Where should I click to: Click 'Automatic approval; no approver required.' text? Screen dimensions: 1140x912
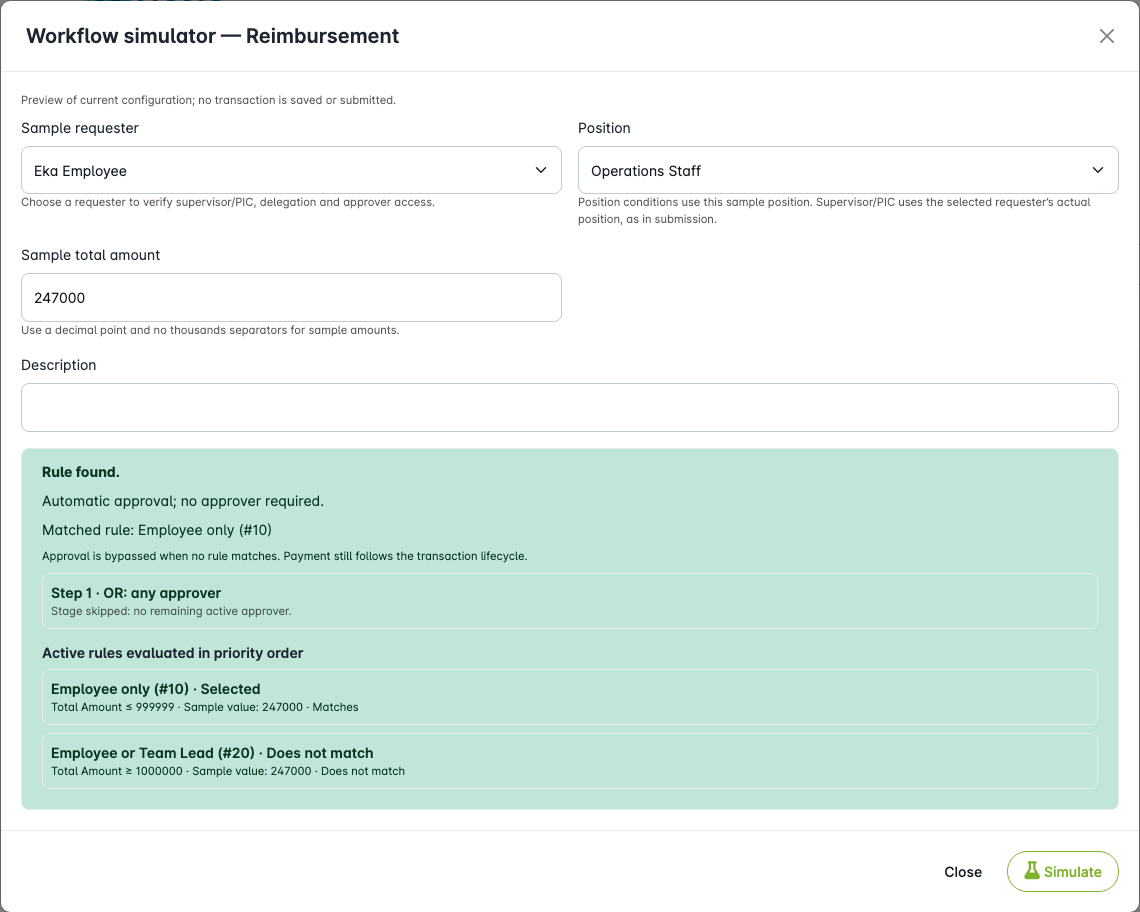point(182,501)
